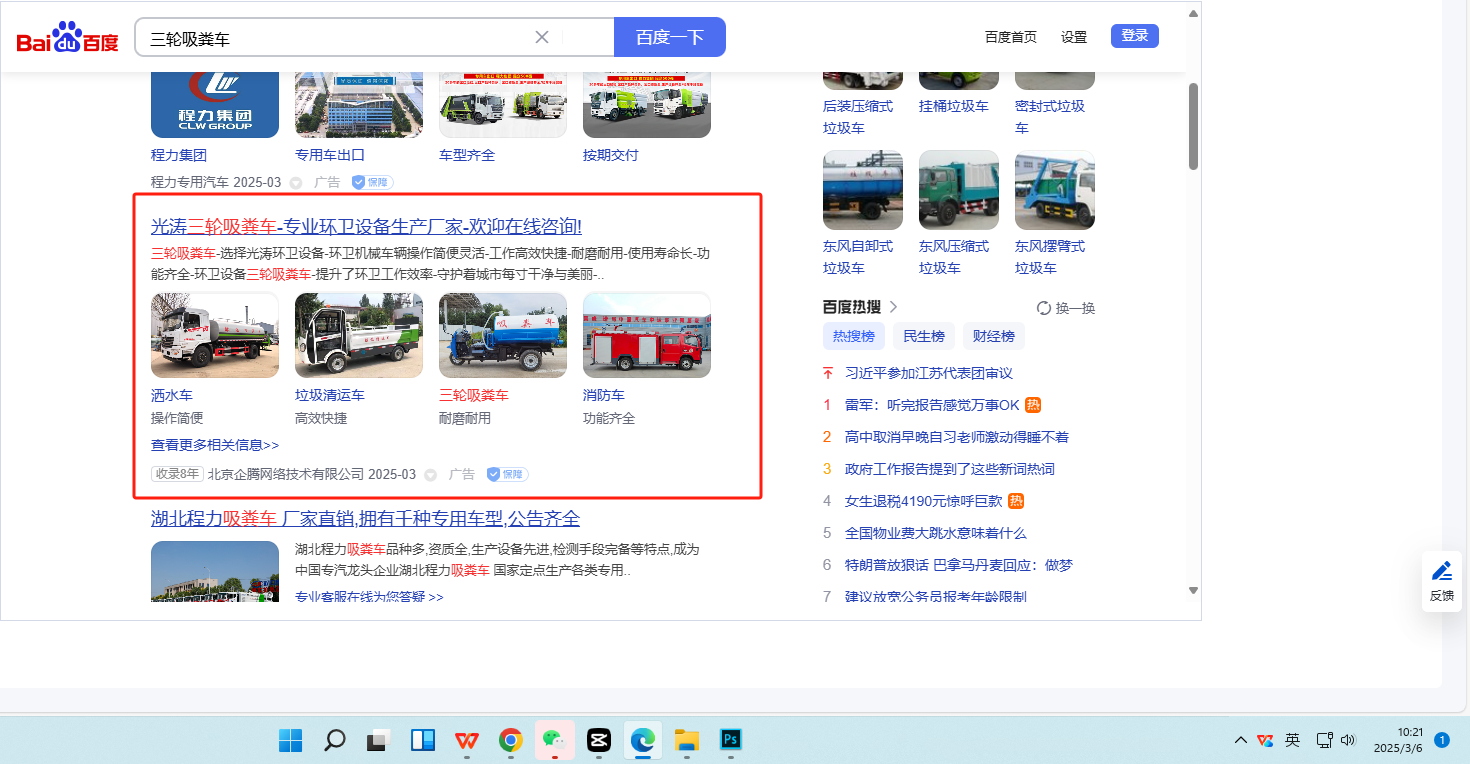This screenshot has width=1470, height=764.
Task: Open the 消防车 link under the ad
Action: coord(604,395)
